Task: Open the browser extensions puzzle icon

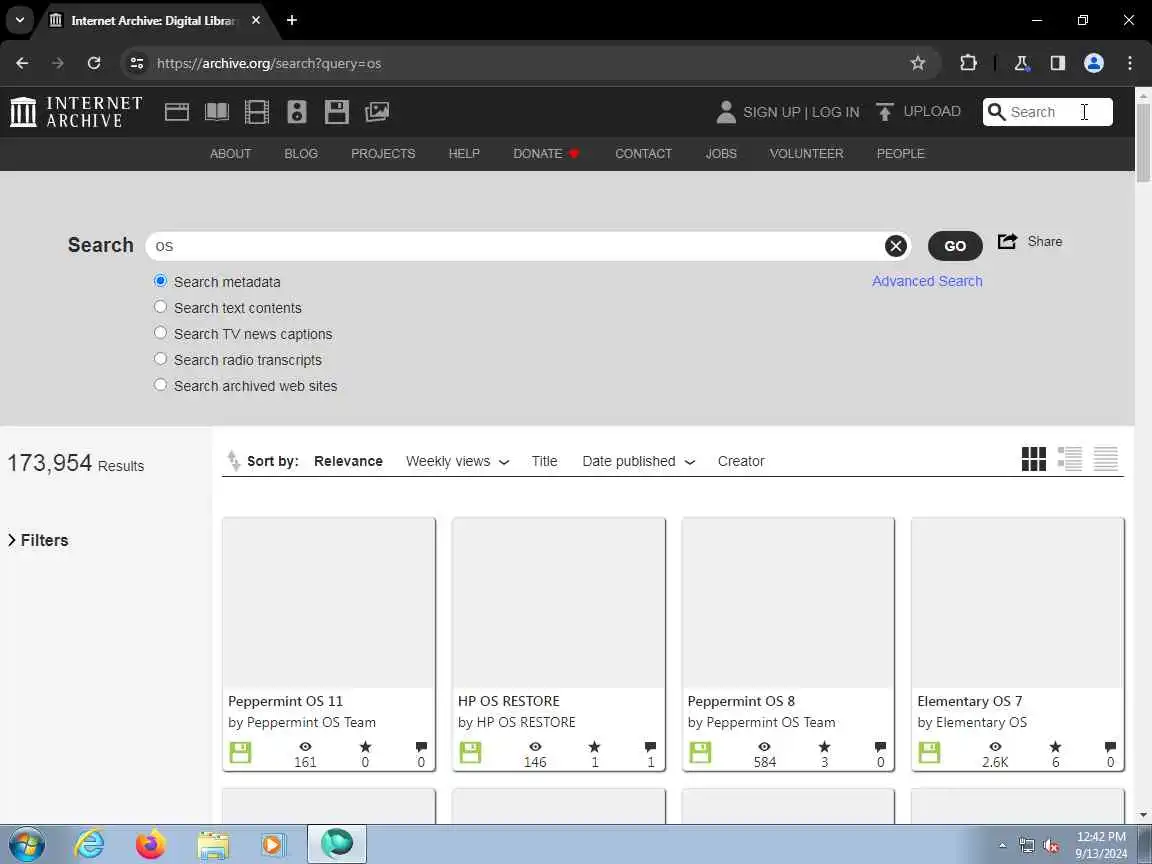Action: 968,63
